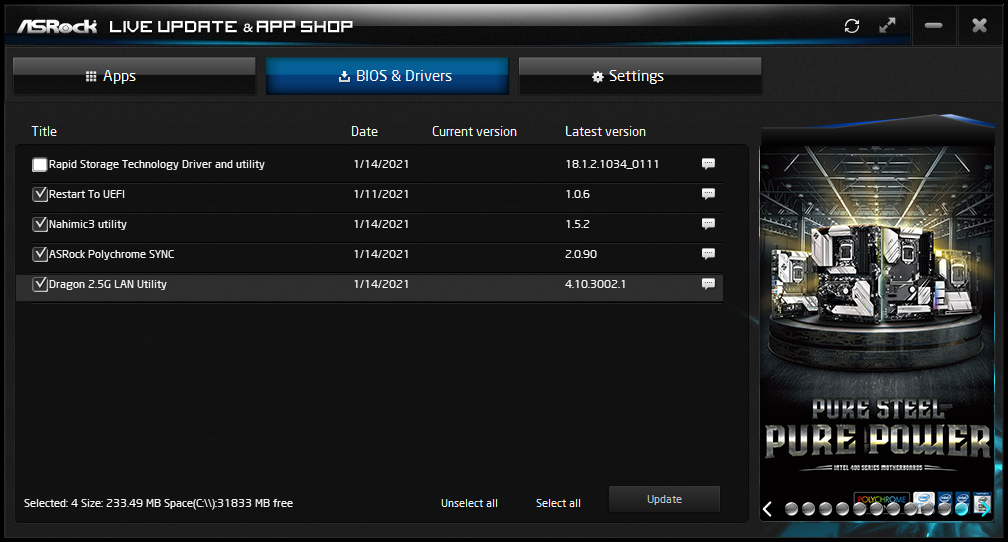This screenshot has width=1008, height=542.
Task: Select the highlighted cyan banner dot
Action: click(961, 509)
